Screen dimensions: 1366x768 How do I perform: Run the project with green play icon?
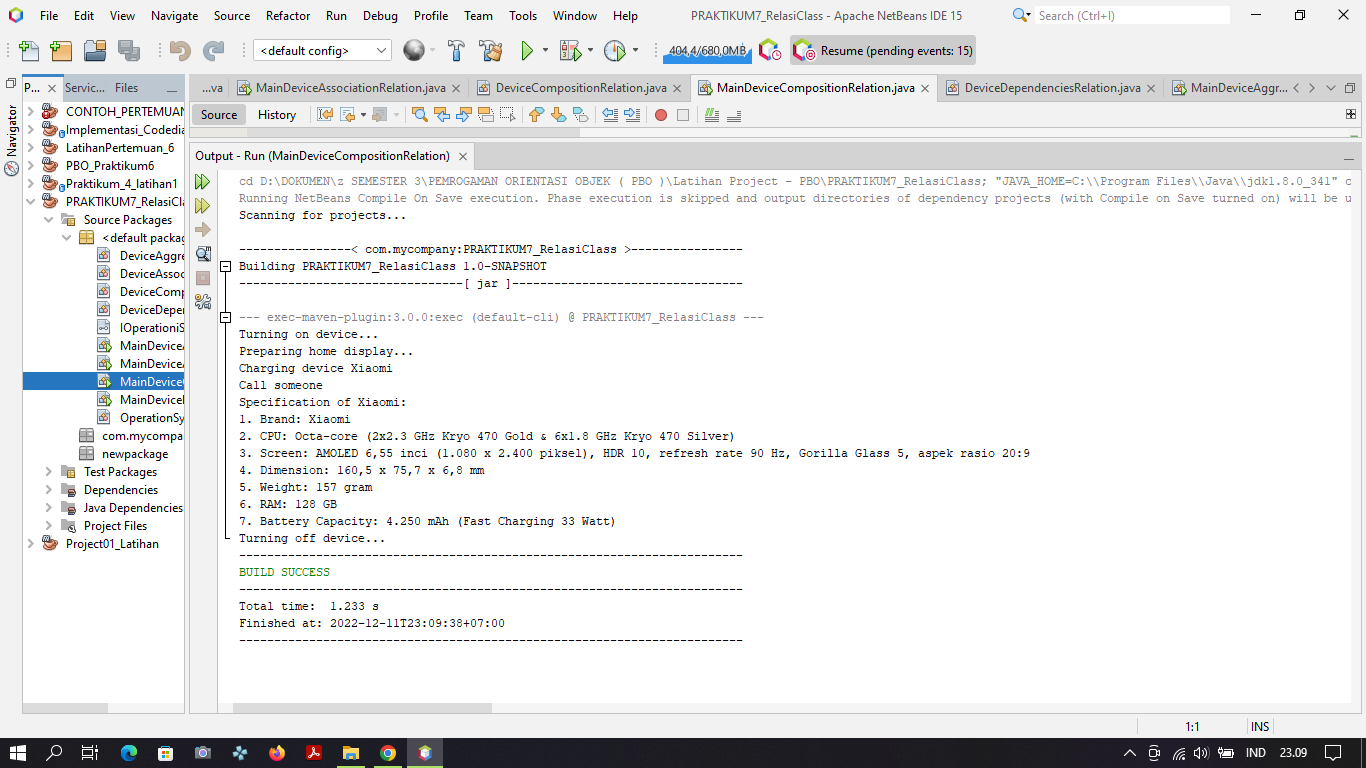pos(527,51)
